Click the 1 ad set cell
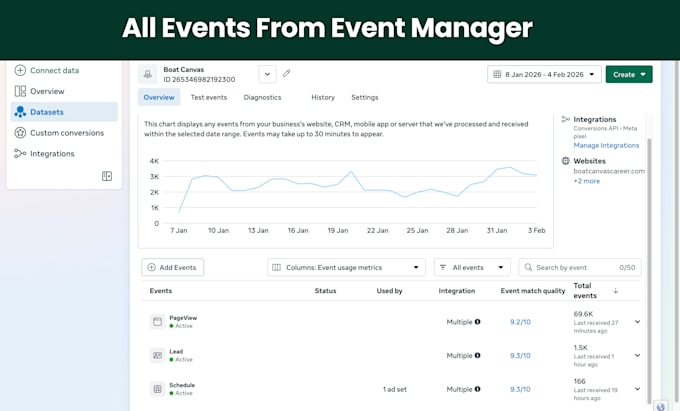680x411 pixels. 395,389
